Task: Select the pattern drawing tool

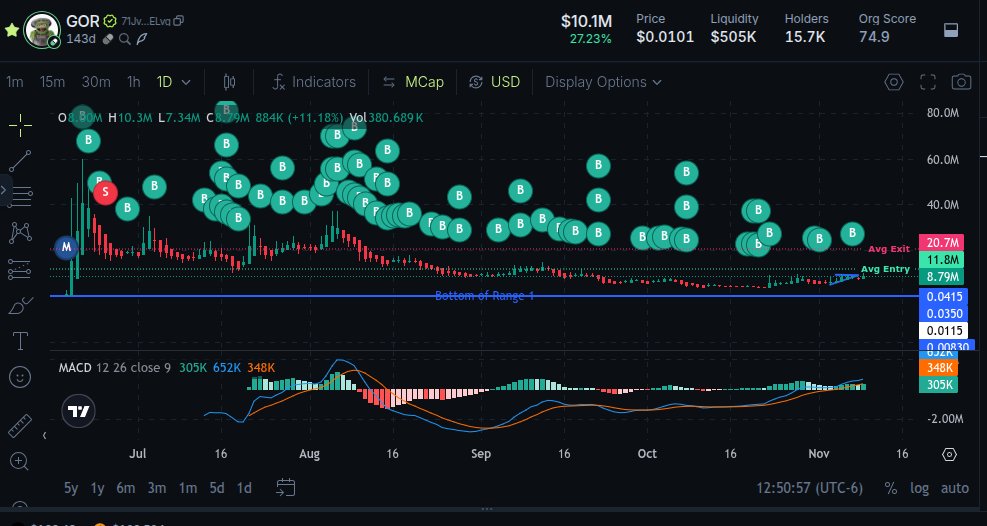Action: tap(20, 233)
